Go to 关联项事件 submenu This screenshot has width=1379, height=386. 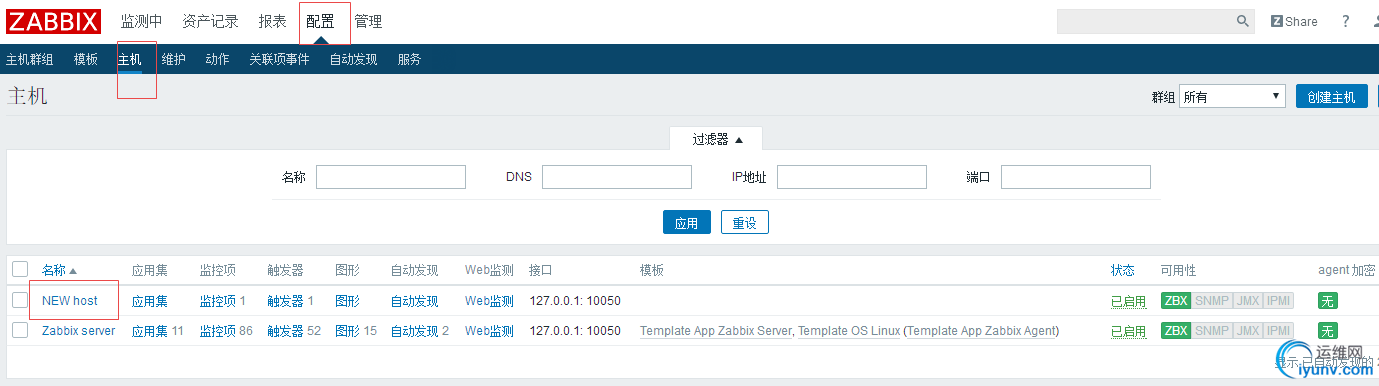pos(279,59)
